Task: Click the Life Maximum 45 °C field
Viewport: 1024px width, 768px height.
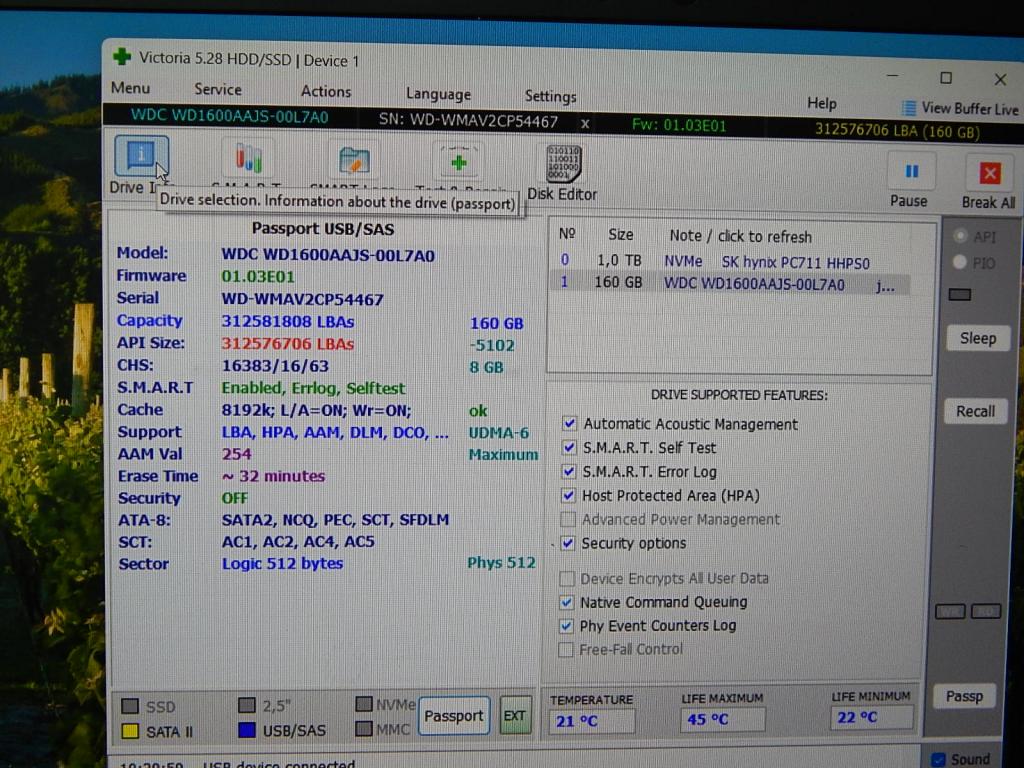Action: 722,719
